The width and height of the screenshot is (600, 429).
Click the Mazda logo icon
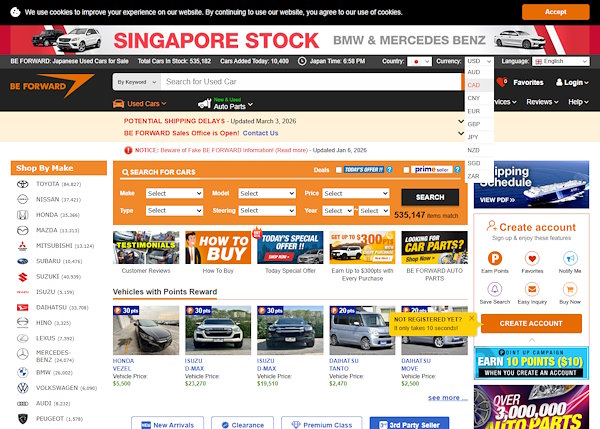(23, 230)
